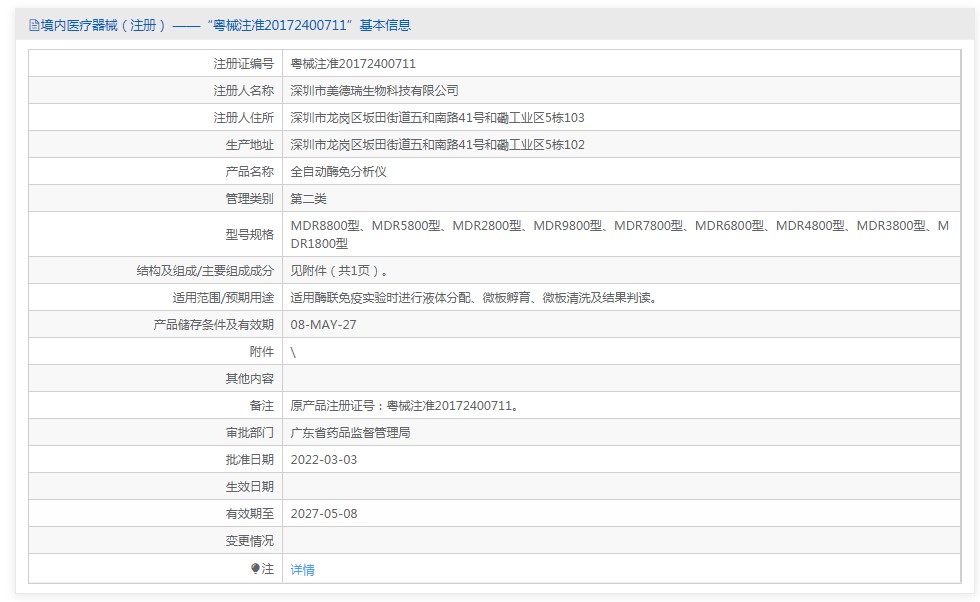
Task: Click the 附件 label
Action: (x=262, y=352)
